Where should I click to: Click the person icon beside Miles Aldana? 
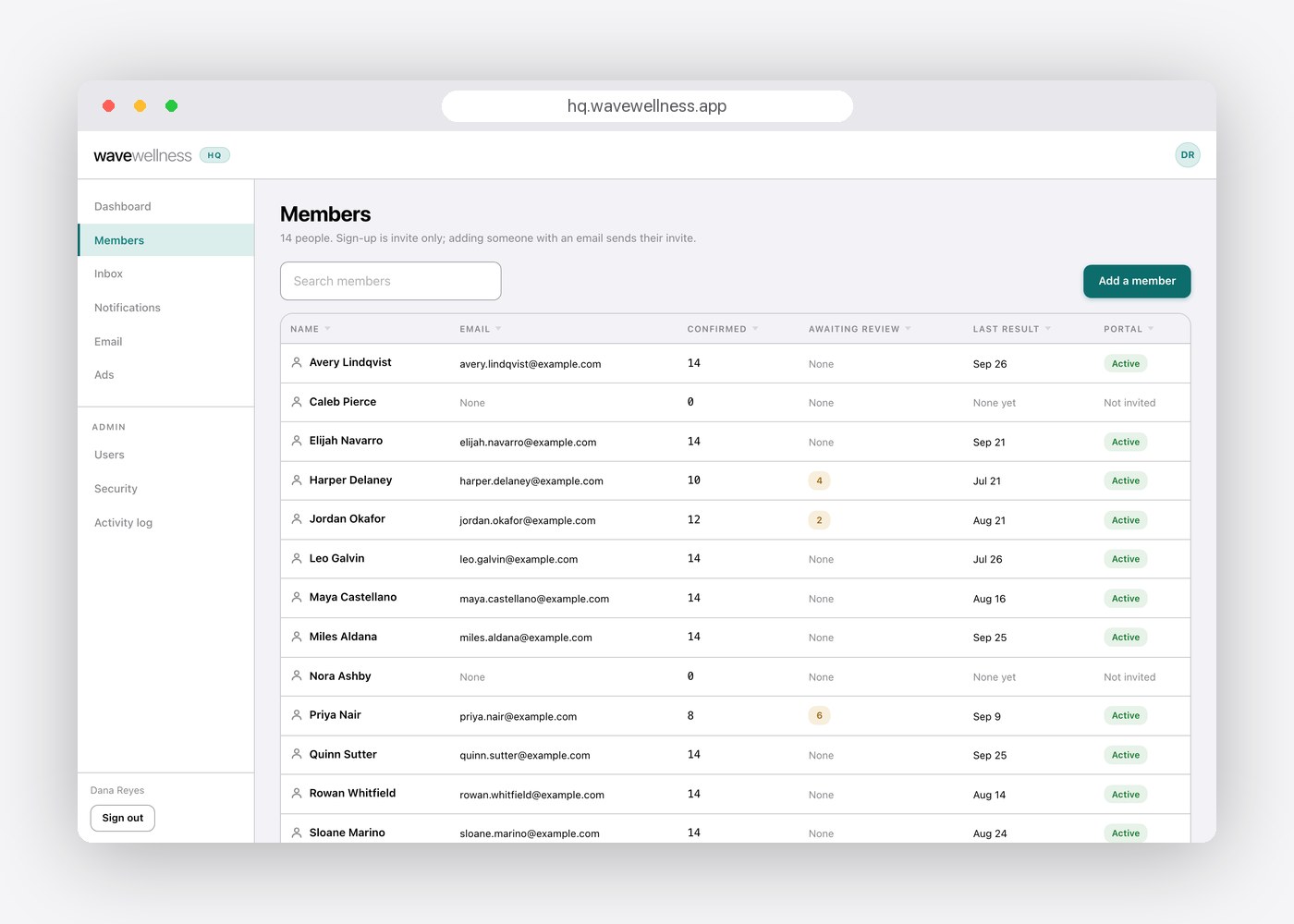tap(297, 637)
